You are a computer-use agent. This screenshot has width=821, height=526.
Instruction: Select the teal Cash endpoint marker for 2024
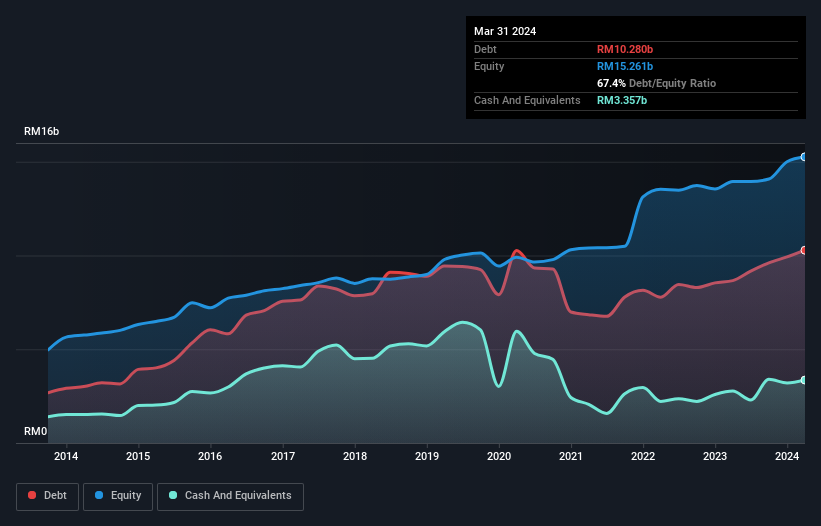coord(803,380)
